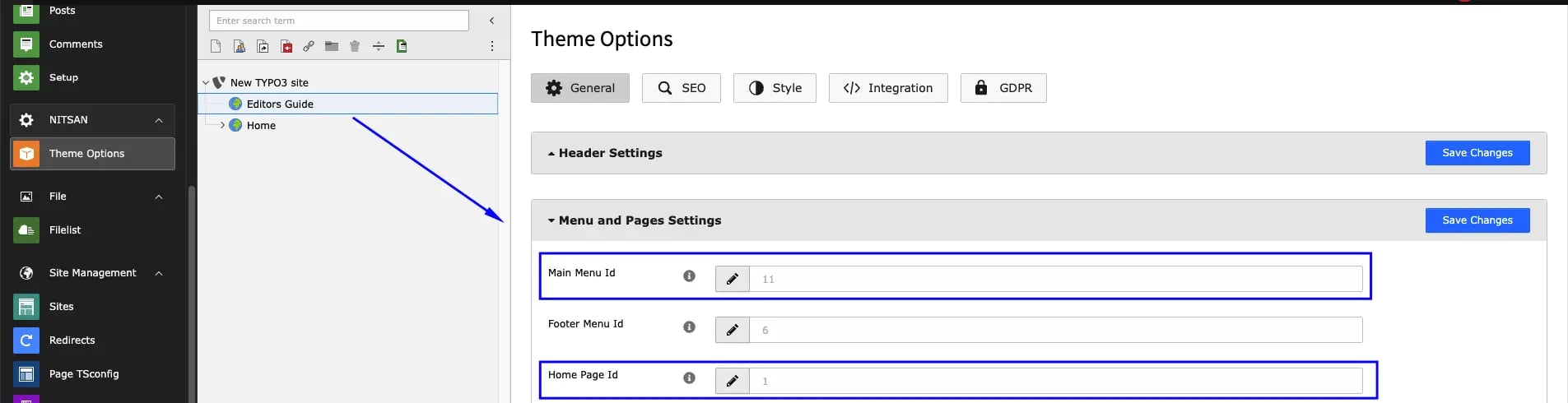Click the globe icon of Editors Guide
The image size is (1568, 403).
coord(235,104)
